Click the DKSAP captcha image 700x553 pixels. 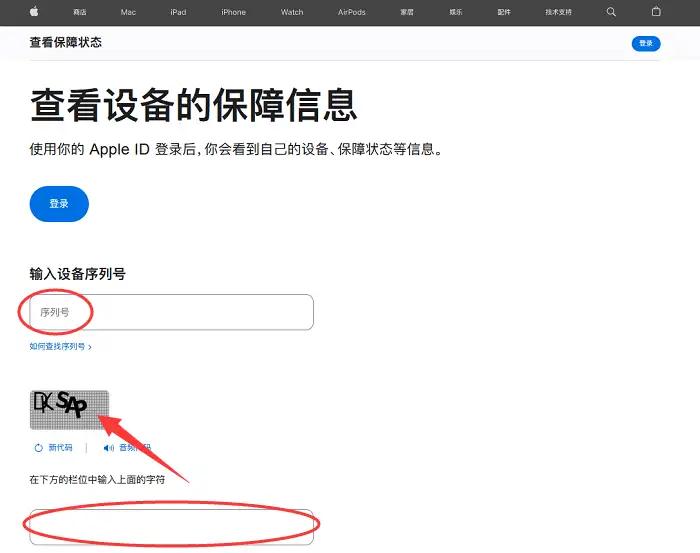[x=69, y=410]
